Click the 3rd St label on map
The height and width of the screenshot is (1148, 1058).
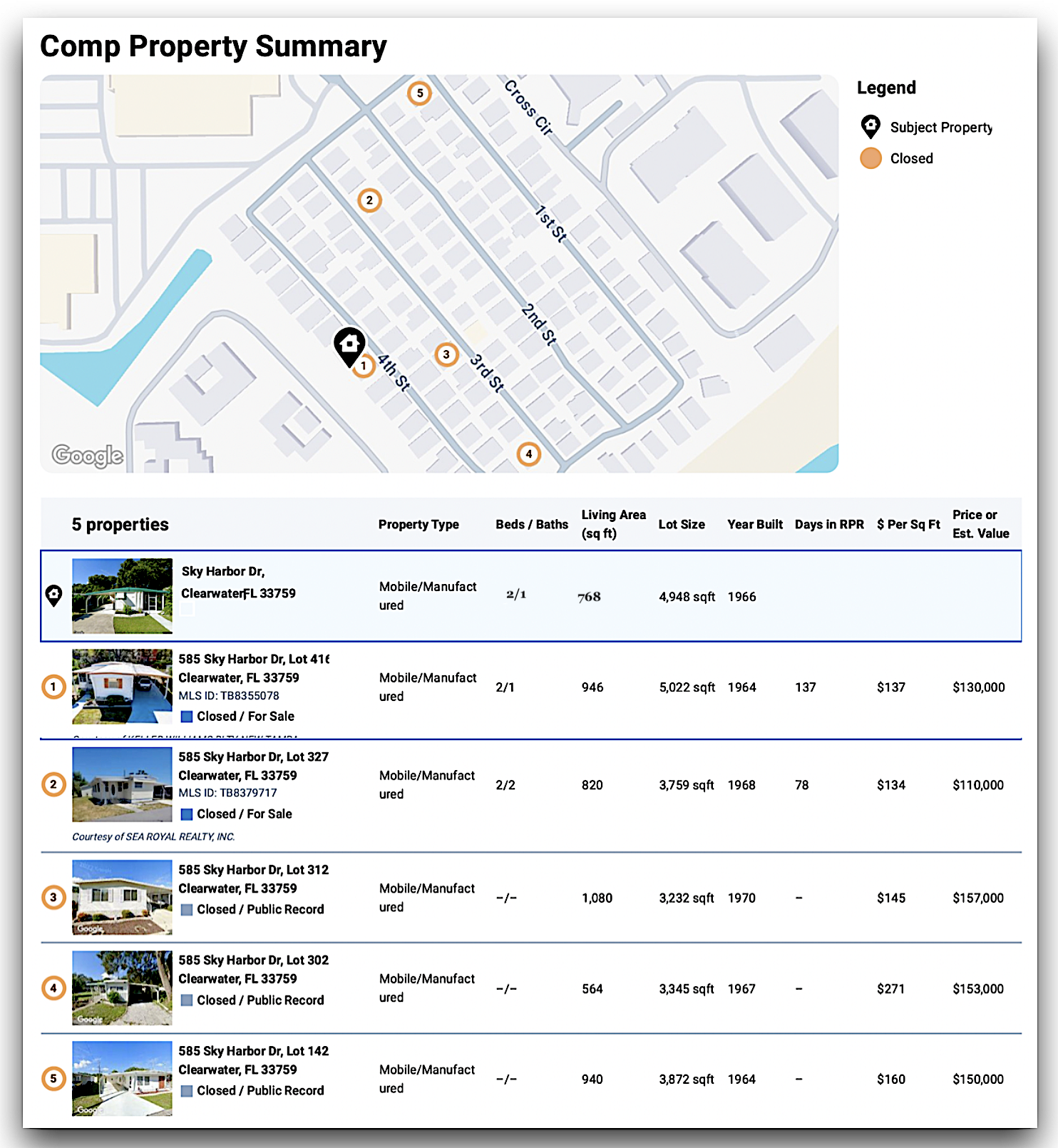(487, 373)
